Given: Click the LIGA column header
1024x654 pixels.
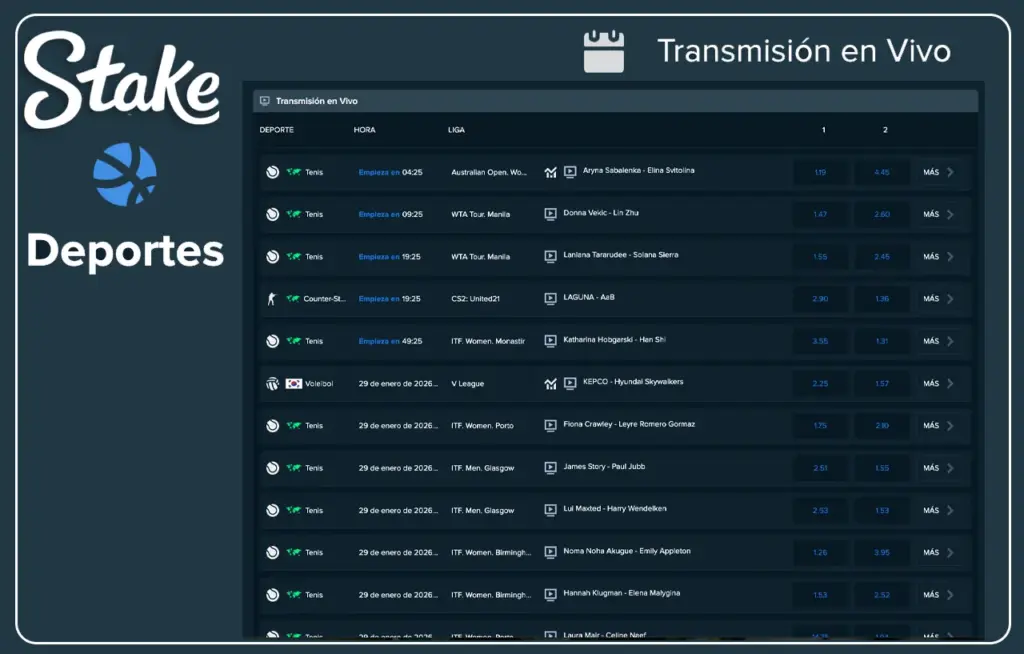Looking at the screenshot, I should click(x=456, y=130).
